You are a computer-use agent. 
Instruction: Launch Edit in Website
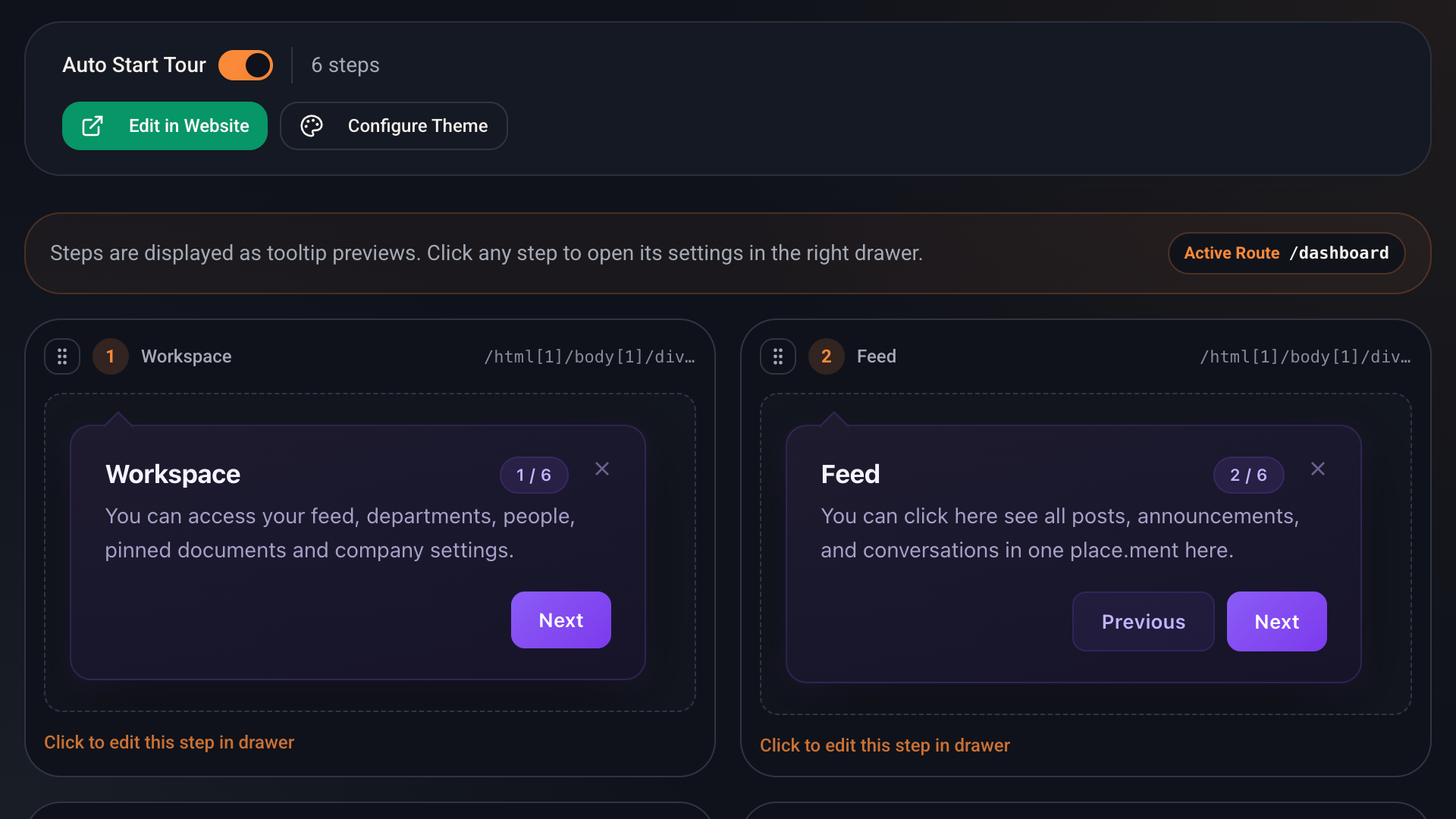pyautogui.click(x=165, y=126)
